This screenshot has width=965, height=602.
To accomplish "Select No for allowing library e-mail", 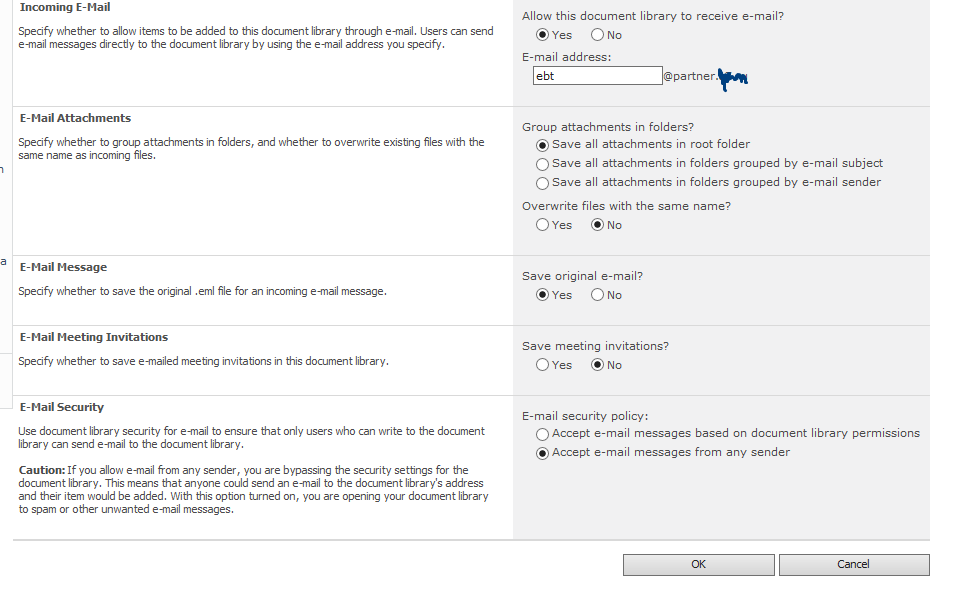I will pos(598,35).
